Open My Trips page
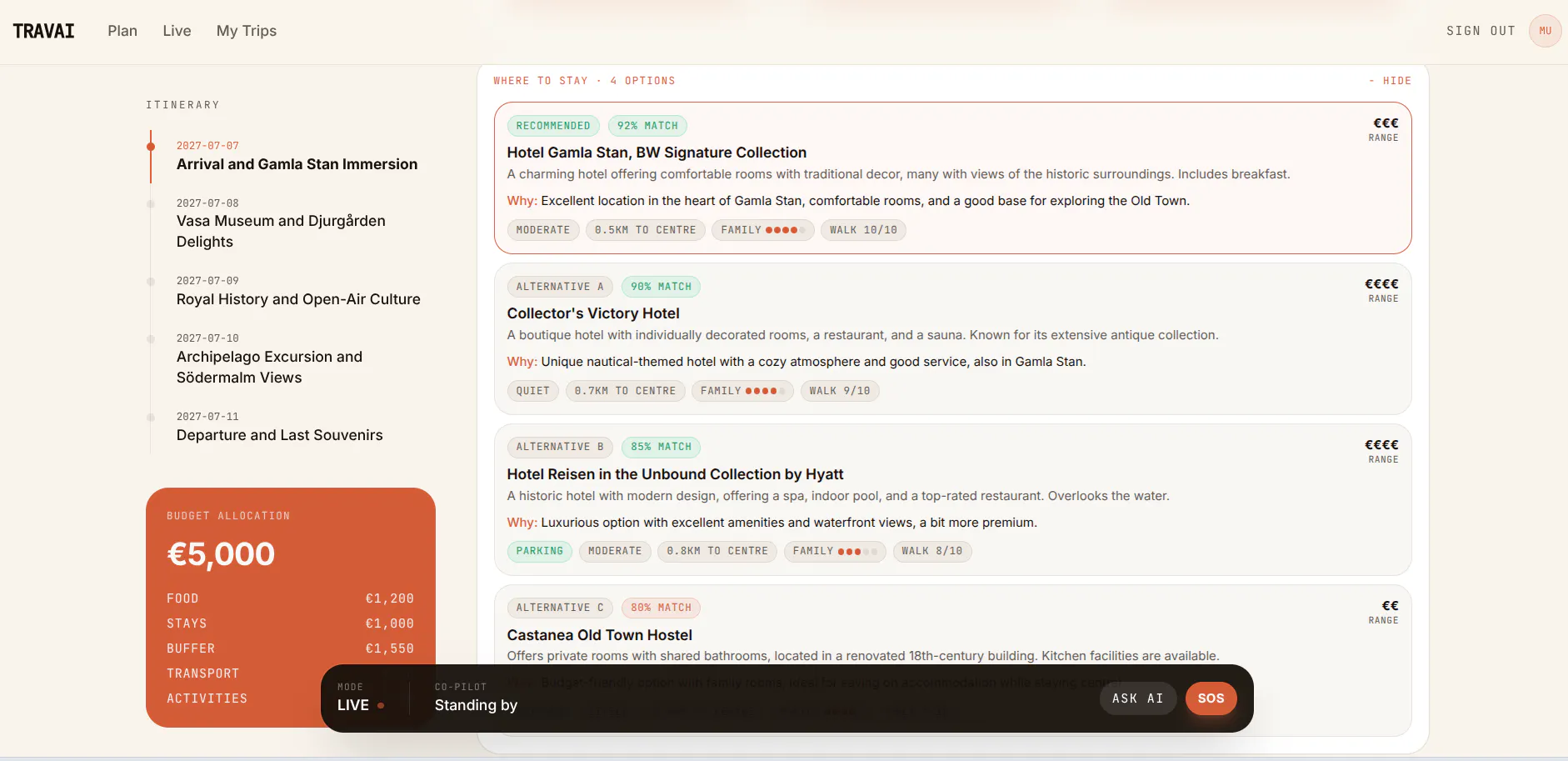This screenshot has height=761, width=1568. coord(247,31)
